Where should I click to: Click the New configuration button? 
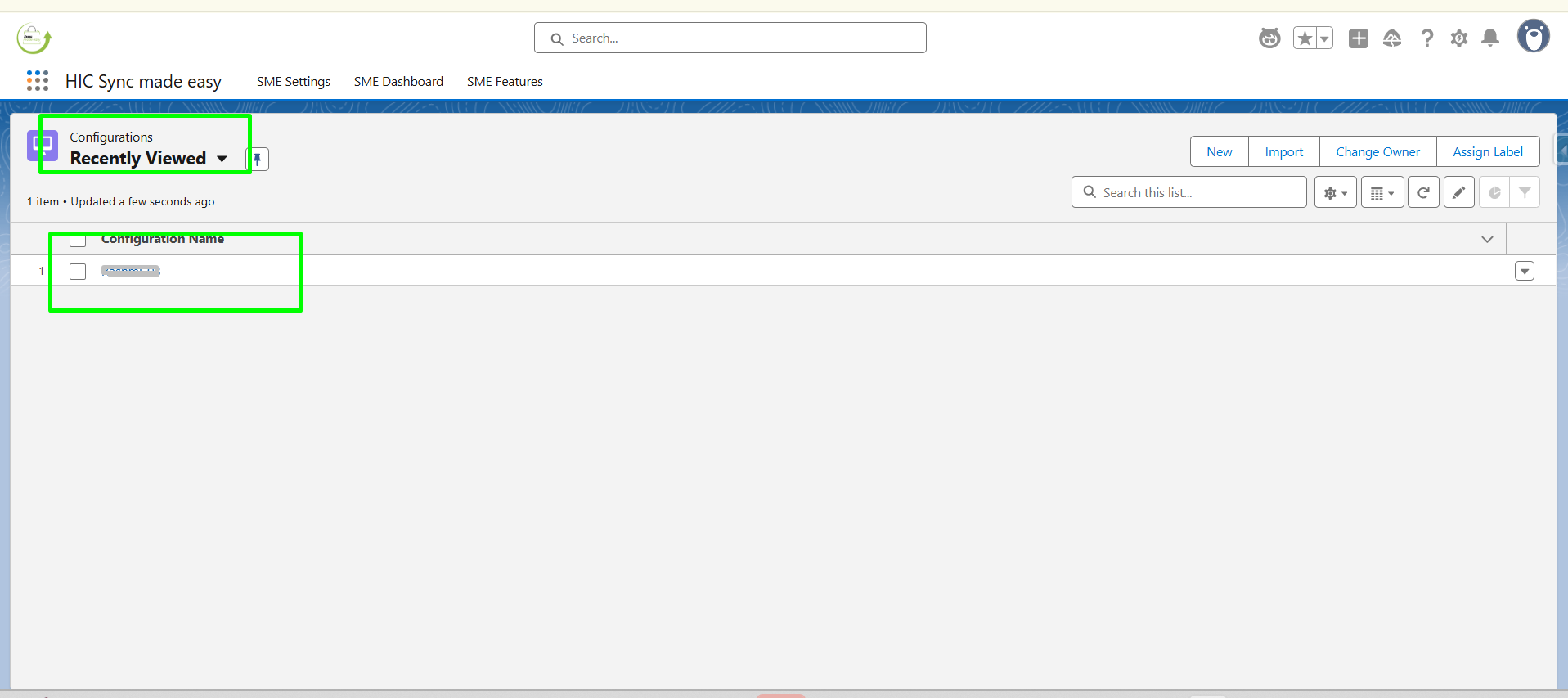1220,151
